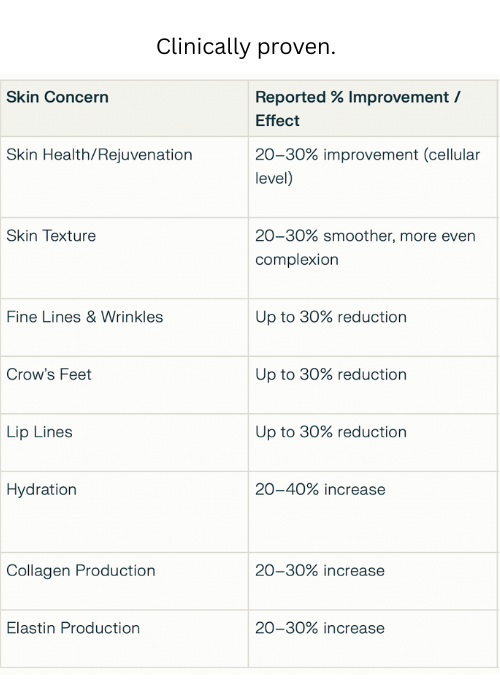The image size is (500, 700).
Task: Select the 'Skin Texture' row label
Action: pos(51,236)
